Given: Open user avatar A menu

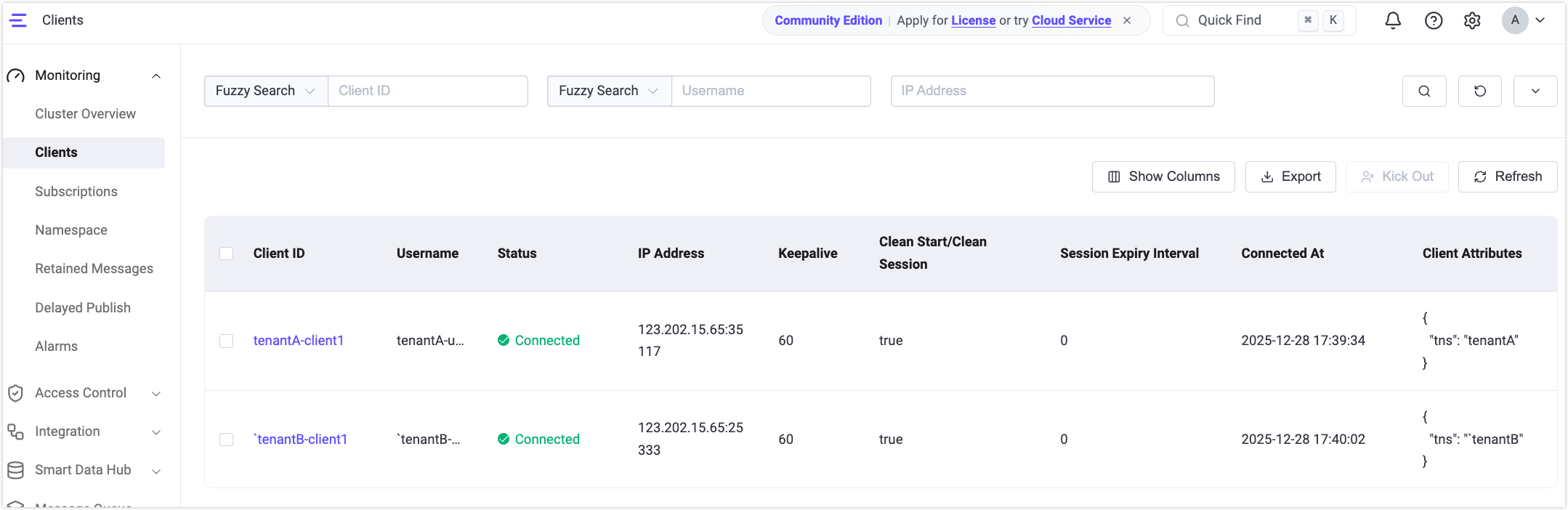Looking at the screenshot, I should [1515, 20].
